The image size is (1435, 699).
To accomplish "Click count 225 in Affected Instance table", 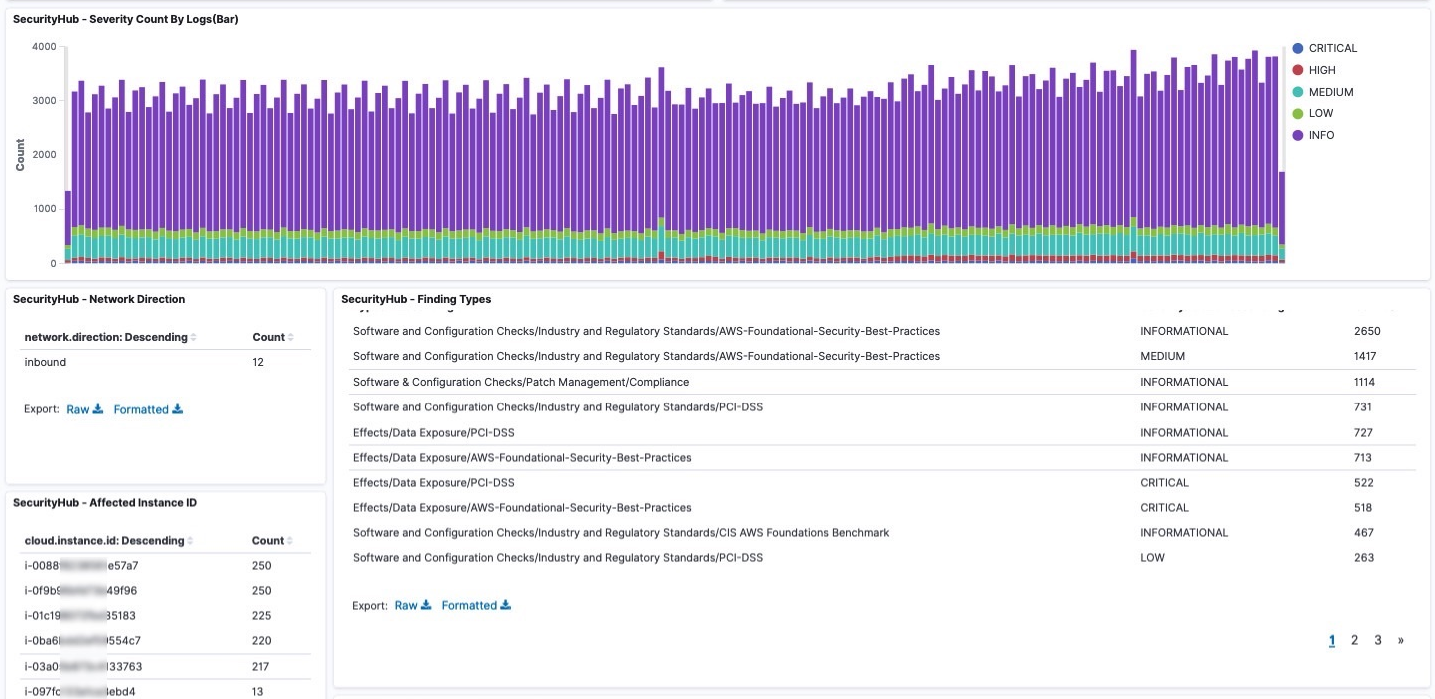I will (x=262, y=616).
